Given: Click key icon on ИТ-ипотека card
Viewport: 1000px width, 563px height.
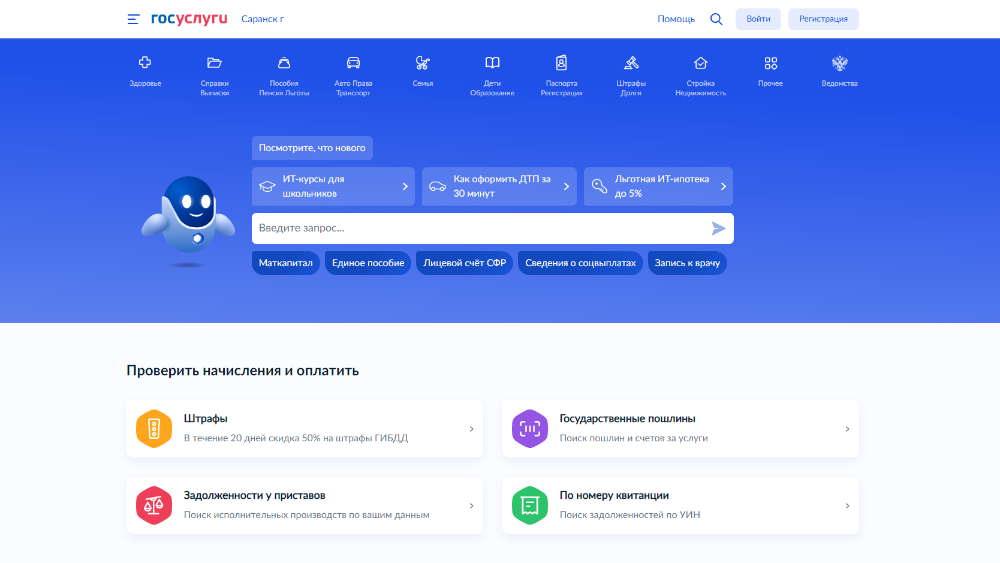Looking at the screenshot, I should (x=599, y=186).
